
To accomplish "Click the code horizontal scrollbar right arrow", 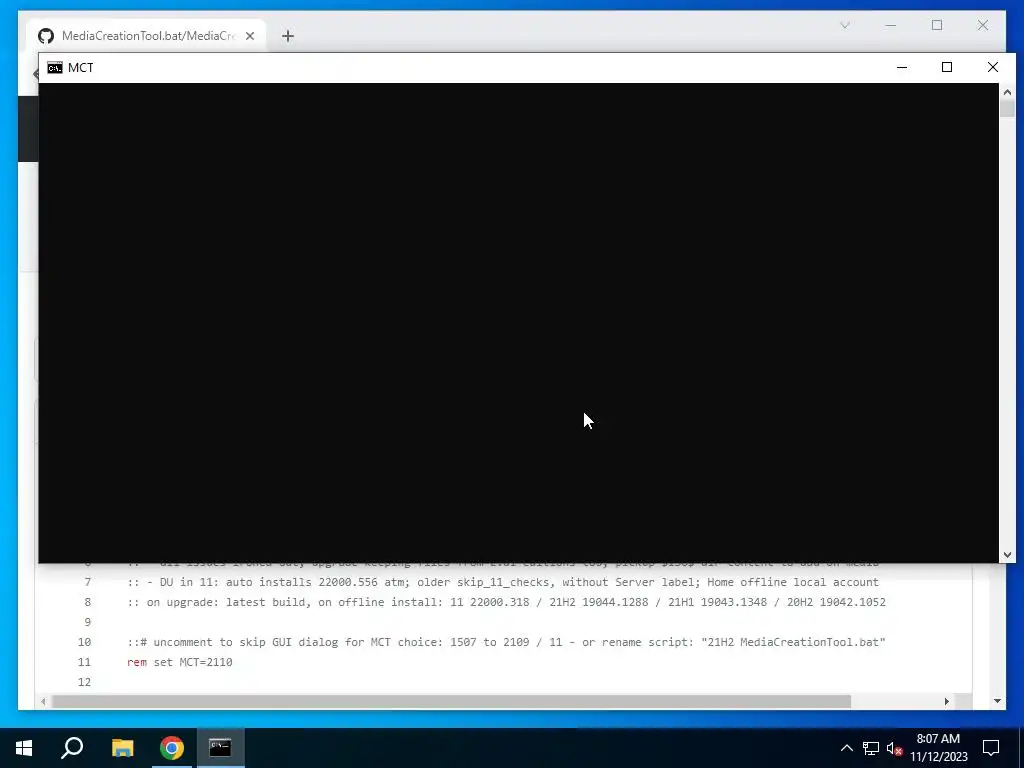I will click(x=946, y=701).
